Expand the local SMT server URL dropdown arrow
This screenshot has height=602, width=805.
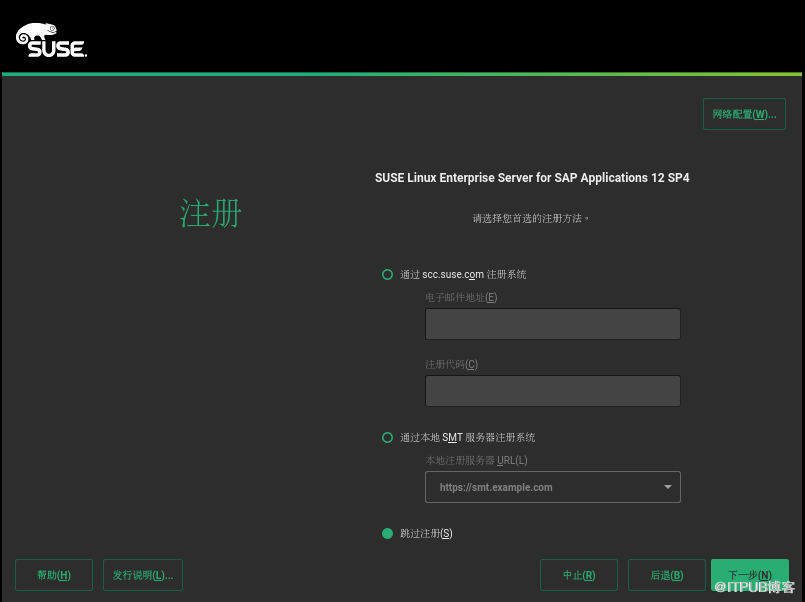(x=667, y=487)
